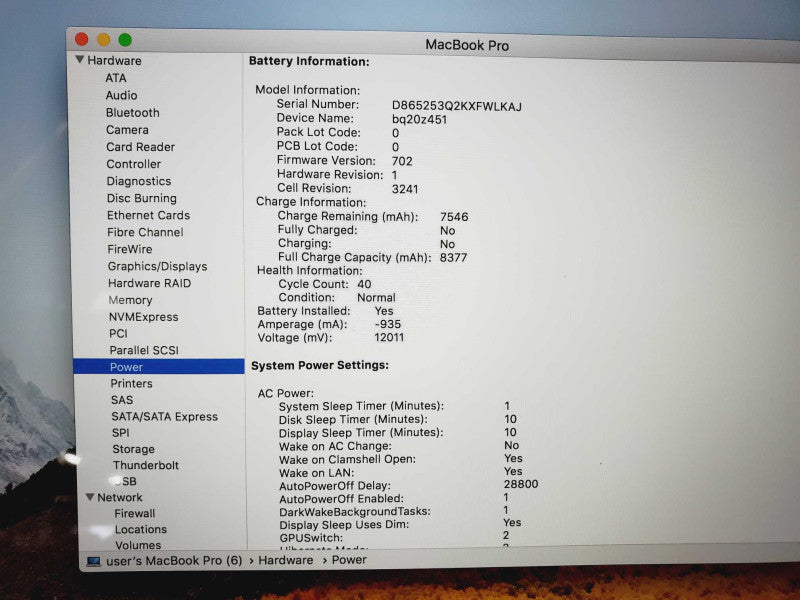Click Display Sleep Uses Dim label

344,525
